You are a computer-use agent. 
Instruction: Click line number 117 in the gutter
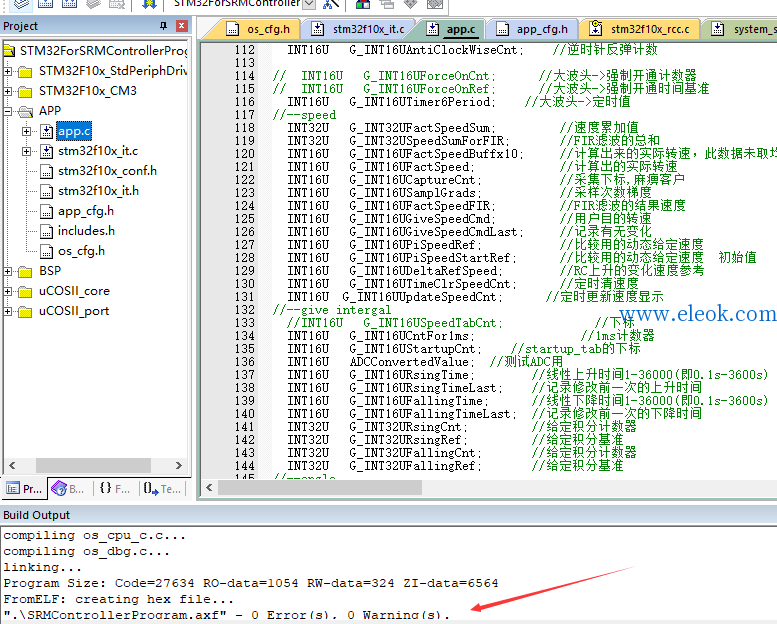(245, 115)
